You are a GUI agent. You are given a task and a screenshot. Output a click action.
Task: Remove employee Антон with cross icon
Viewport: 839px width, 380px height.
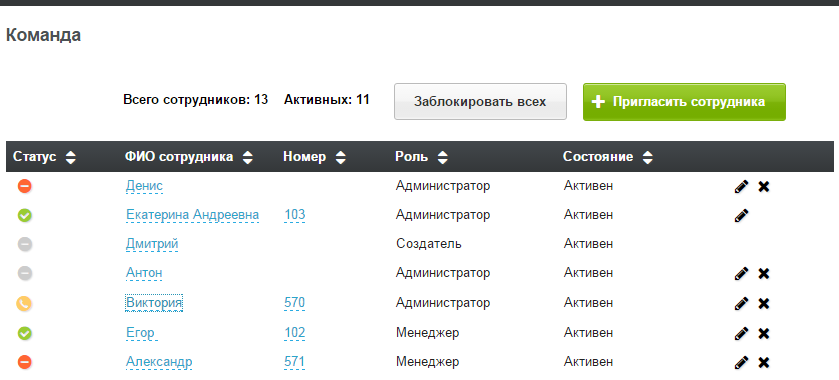(x=764, y=273)
